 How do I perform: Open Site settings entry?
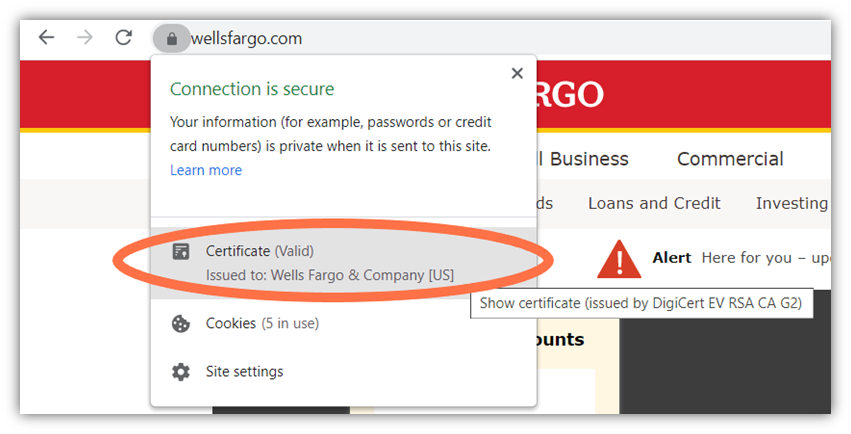tap(344, 372)
